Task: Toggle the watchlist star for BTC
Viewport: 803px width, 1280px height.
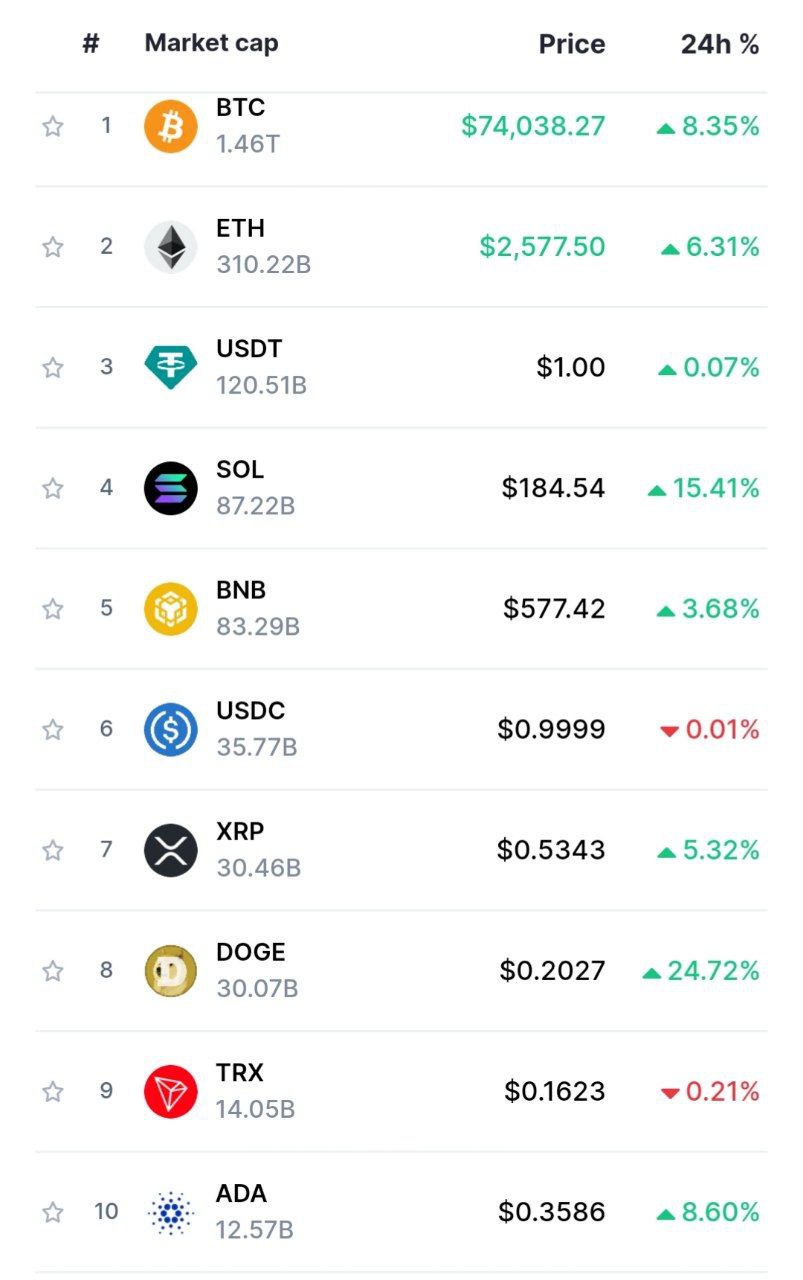Action: pos(53,126)
